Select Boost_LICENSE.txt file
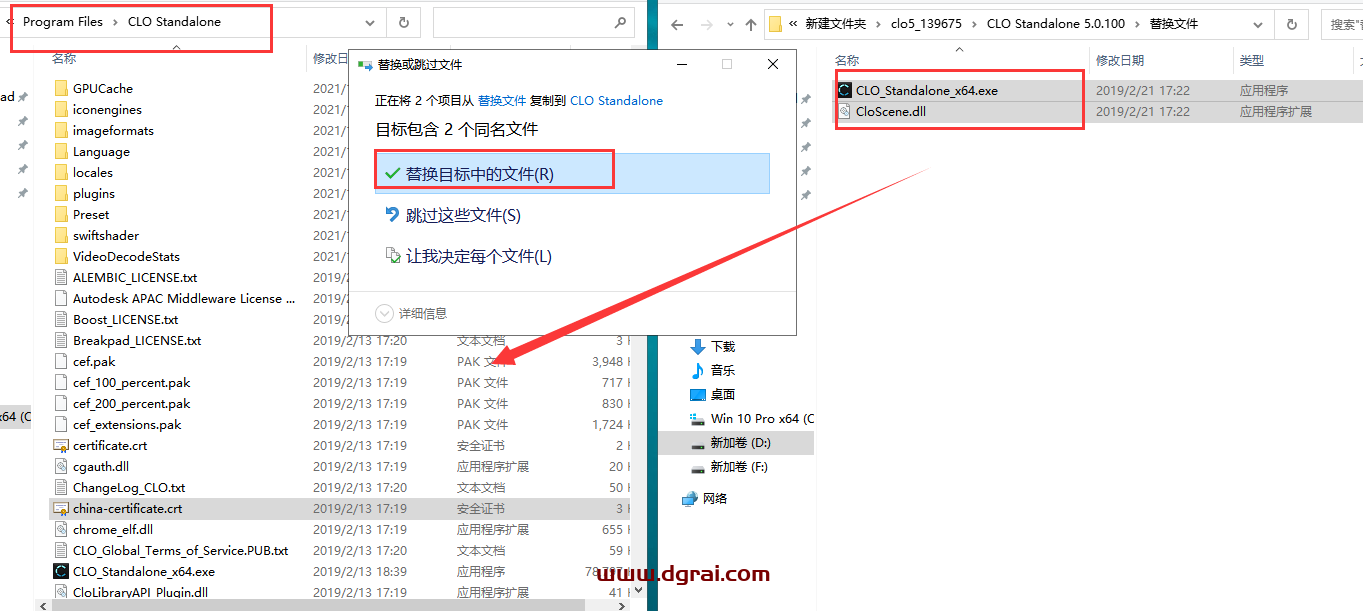 click(x=126, y=319)
